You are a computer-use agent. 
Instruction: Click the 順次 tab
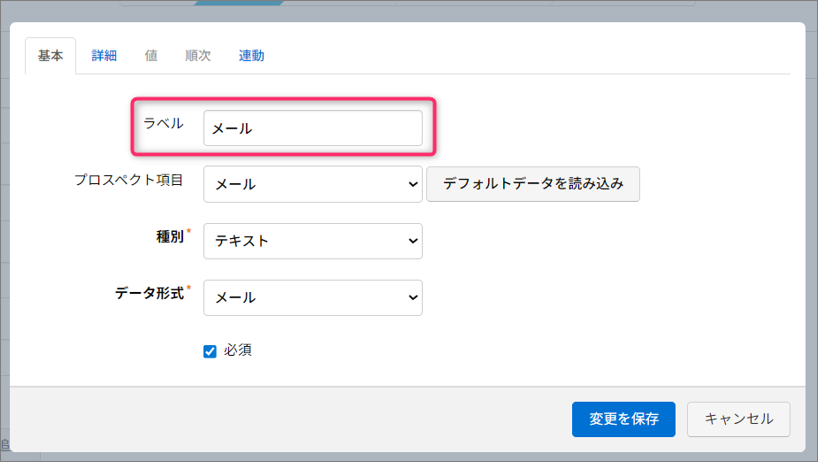pos(198,56)
